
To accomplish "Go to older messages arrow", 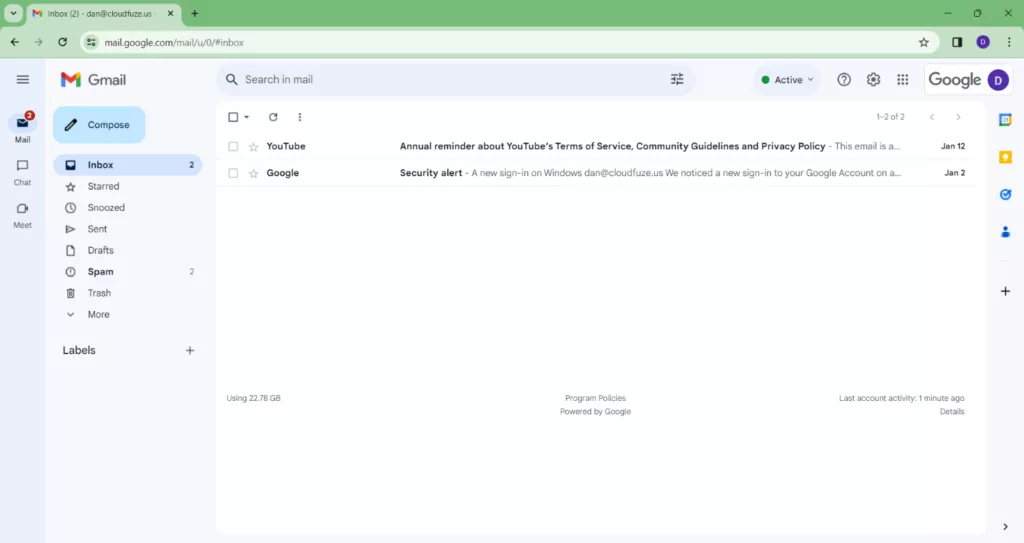I will (958, 117).
